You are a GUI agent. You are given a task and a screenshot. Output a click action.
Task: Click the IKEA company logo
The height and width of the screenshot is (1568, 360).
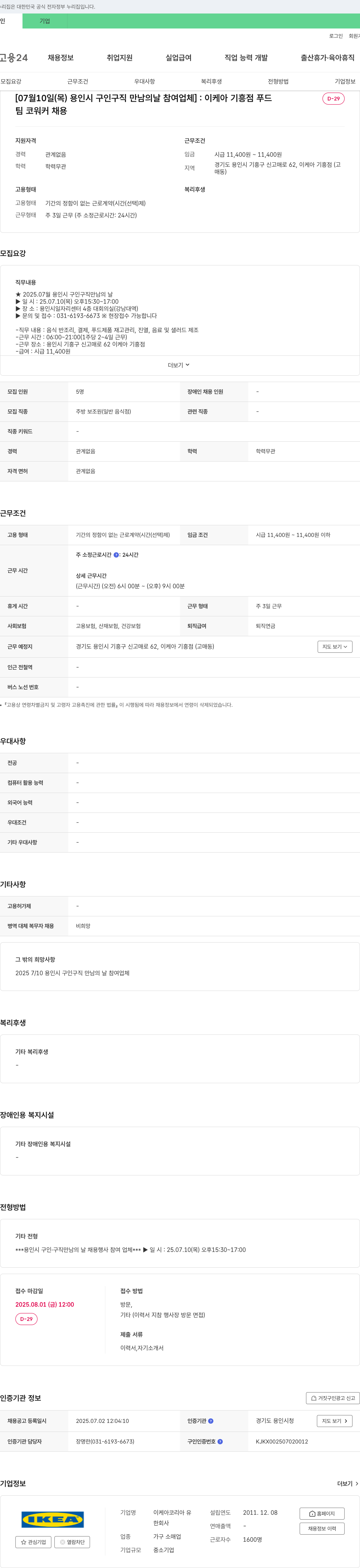click(x=52, y=1519)
